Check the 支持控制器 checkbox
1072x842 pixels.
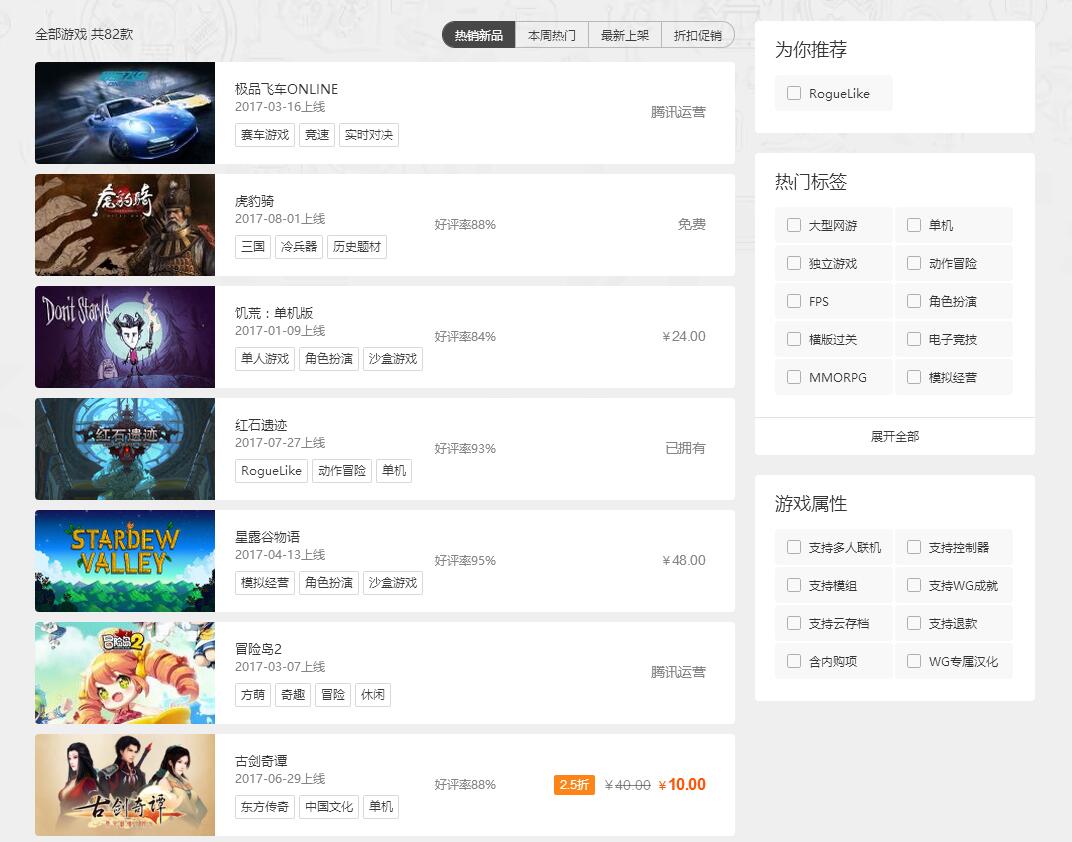click(x=913, y=547)
